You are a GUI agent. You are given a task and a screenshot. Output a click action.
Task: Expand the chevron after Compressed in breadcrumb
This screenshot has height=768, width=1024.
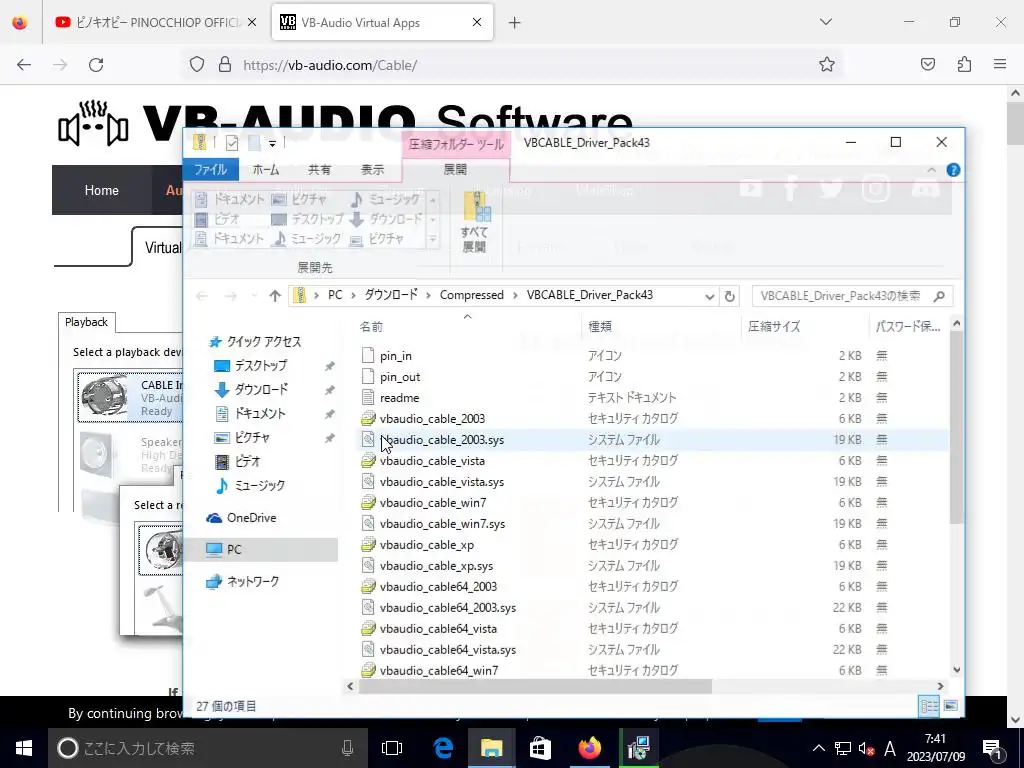[515, 295]
